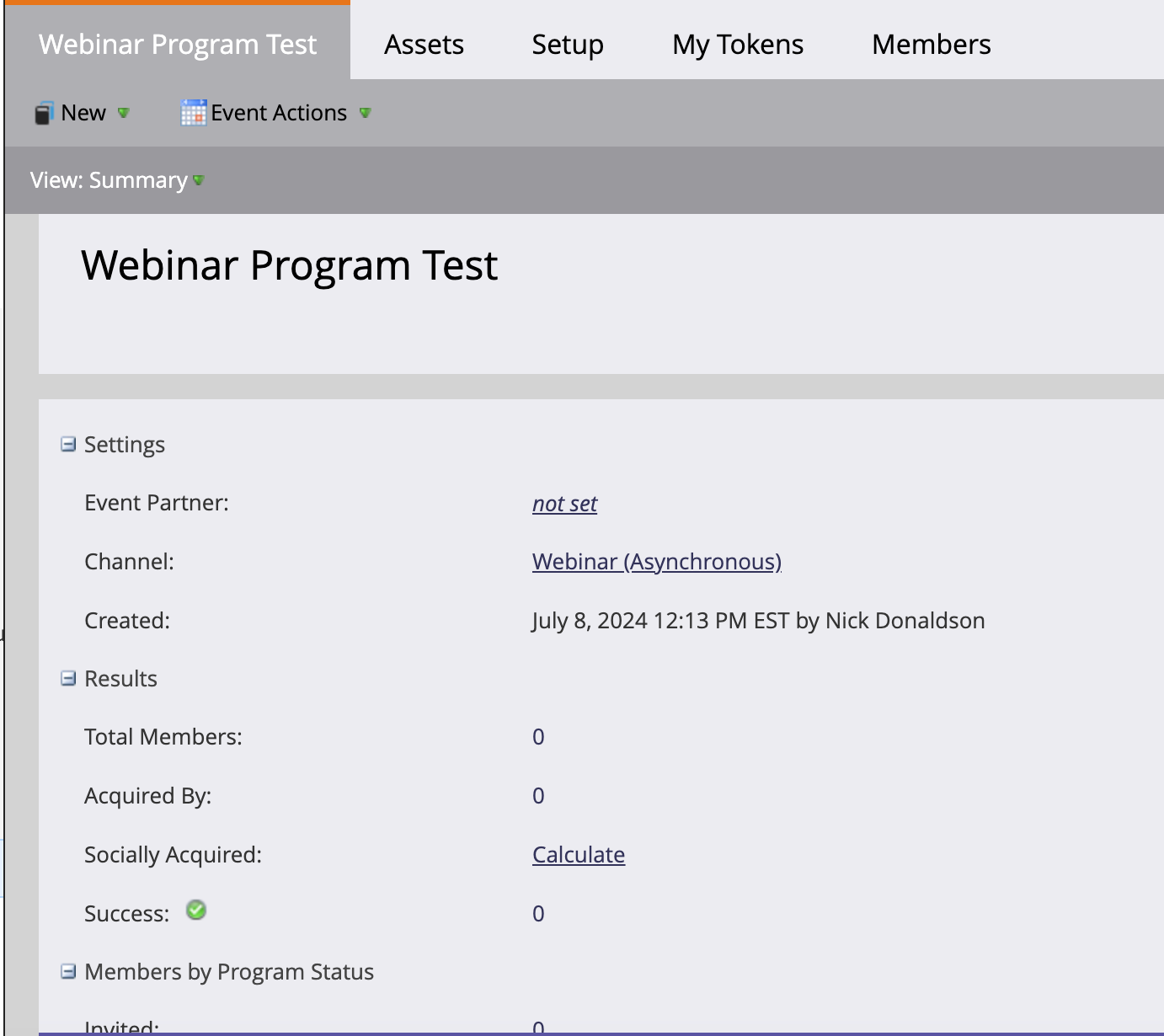1164x1036 pixels.
Task: Click the Socially Acquired: label
Action: [173, 855]
